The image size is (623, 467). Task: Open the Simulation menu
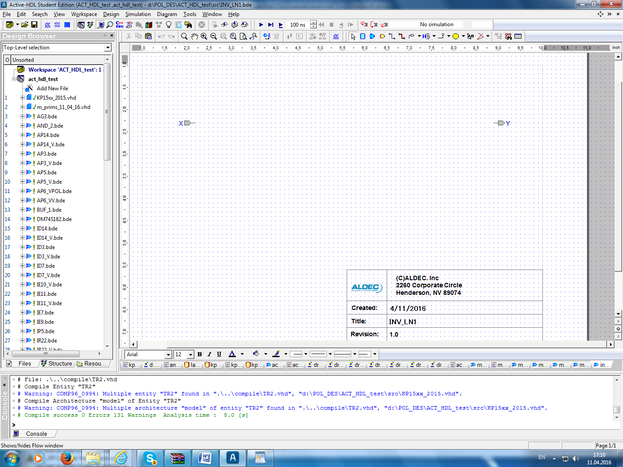click(137, 15)
